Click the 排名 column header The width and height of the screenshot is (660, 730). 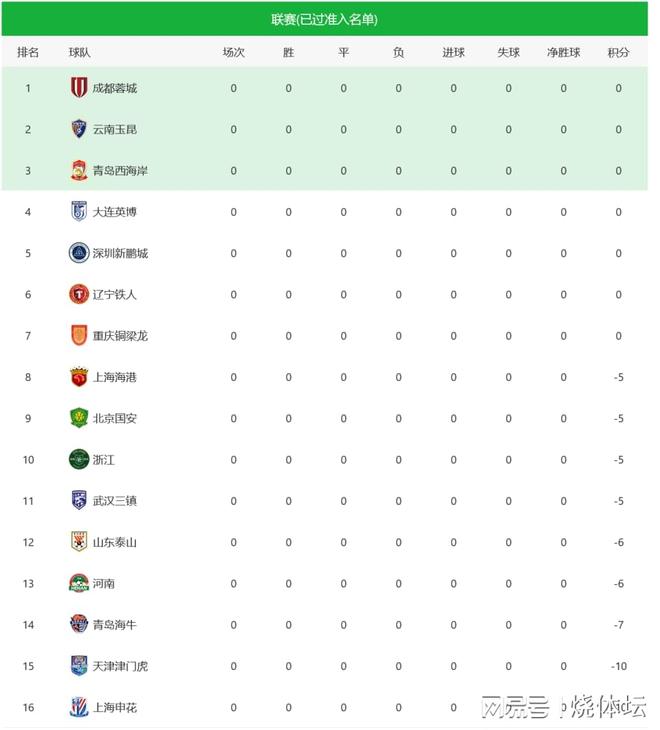click(x=28, y=52)
